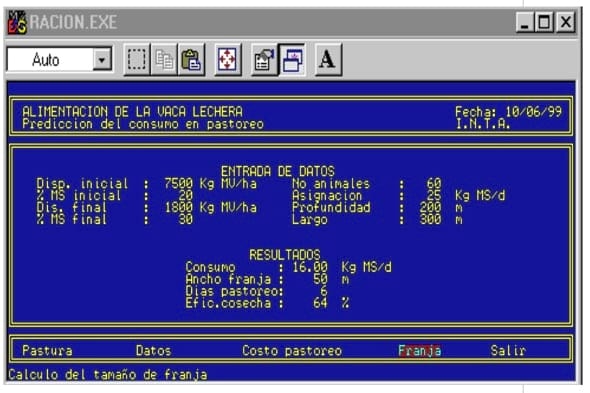The height and width of the screenshot is (393, 590).
Task: Select the Pastura menu option
Action: pos(47,351)
